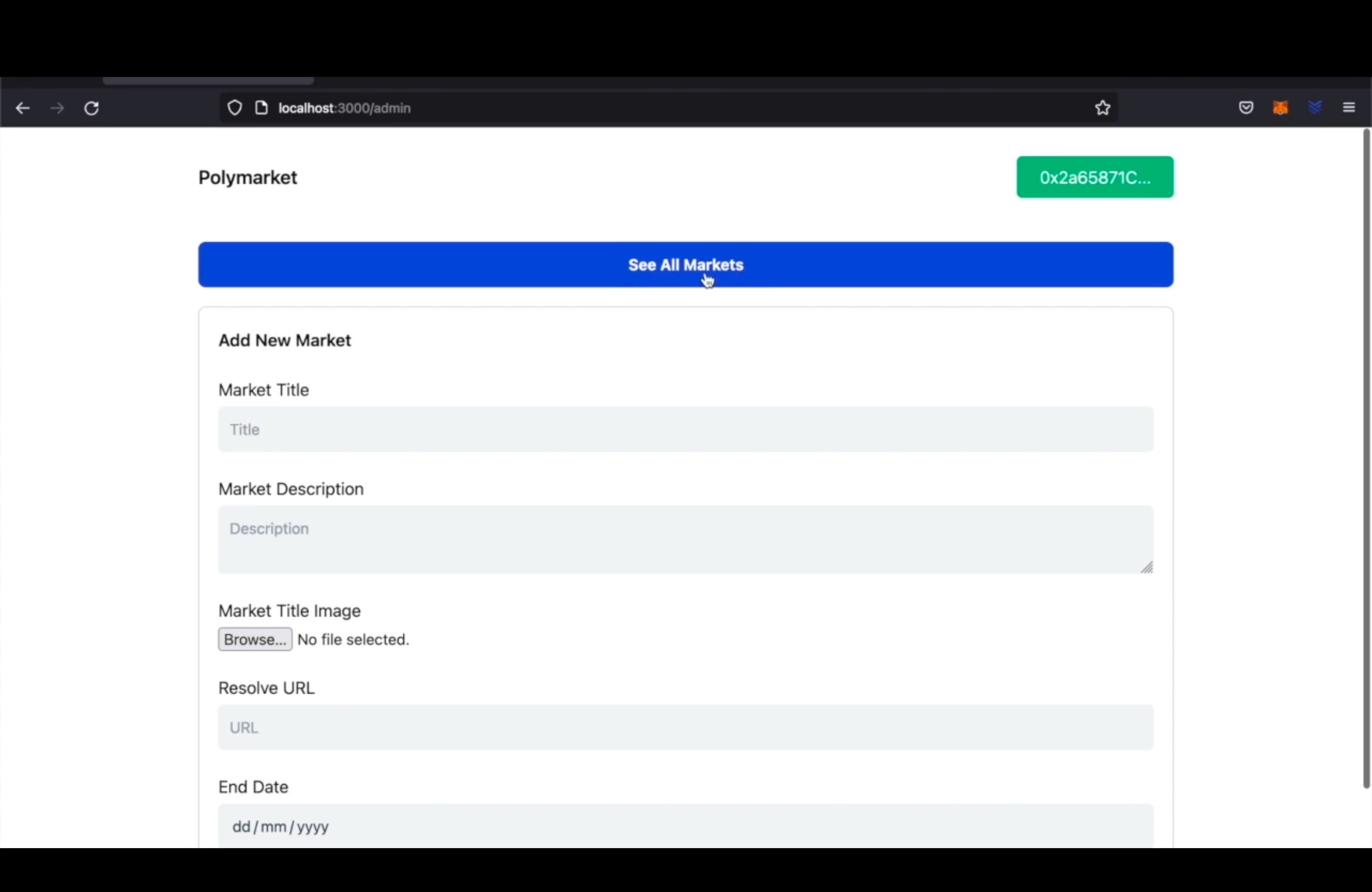Click the 'Add New Market' heading

coord(285,341)
